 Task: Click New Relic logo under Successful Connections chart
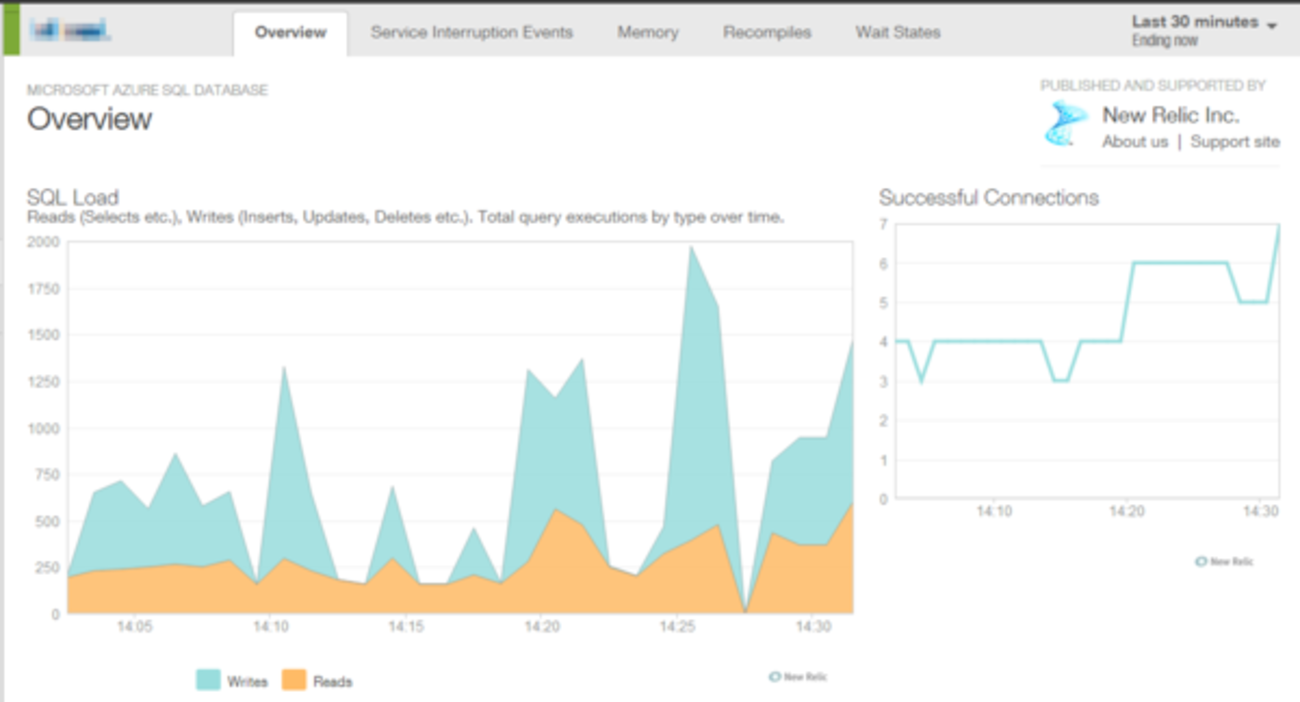(x=1224, y=562)
